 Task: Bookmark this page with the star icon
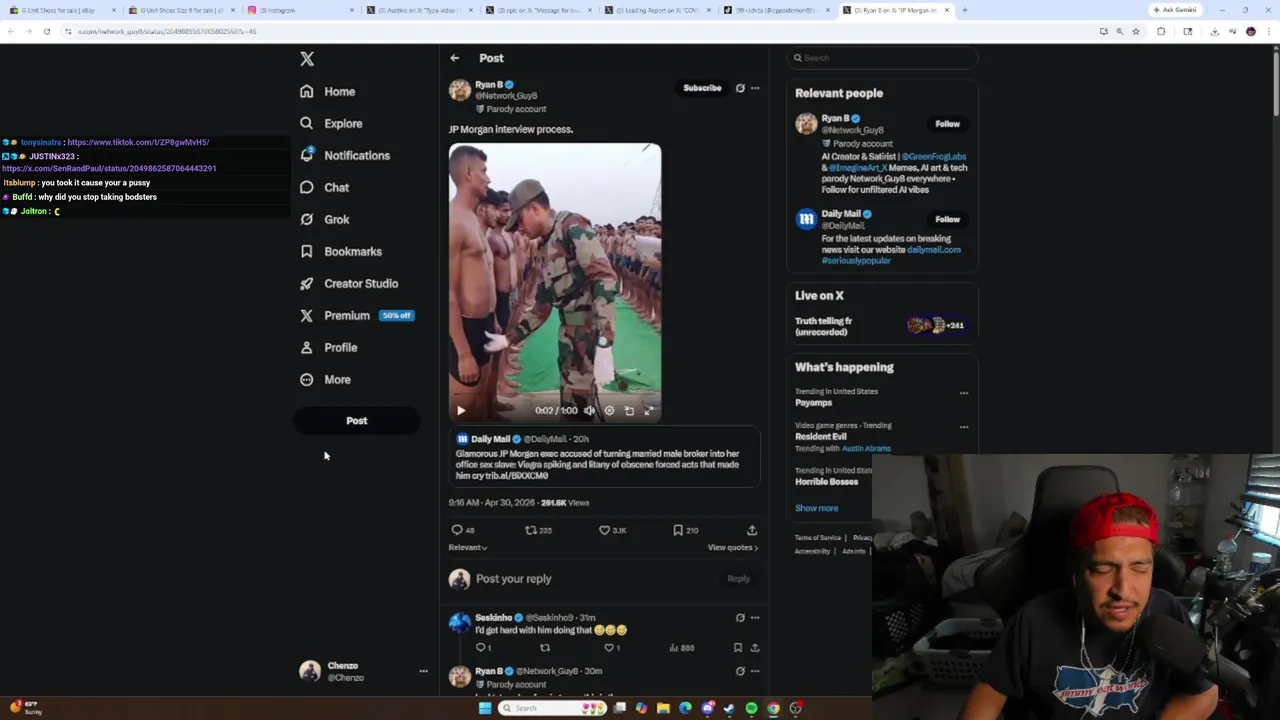(1136, 31)
